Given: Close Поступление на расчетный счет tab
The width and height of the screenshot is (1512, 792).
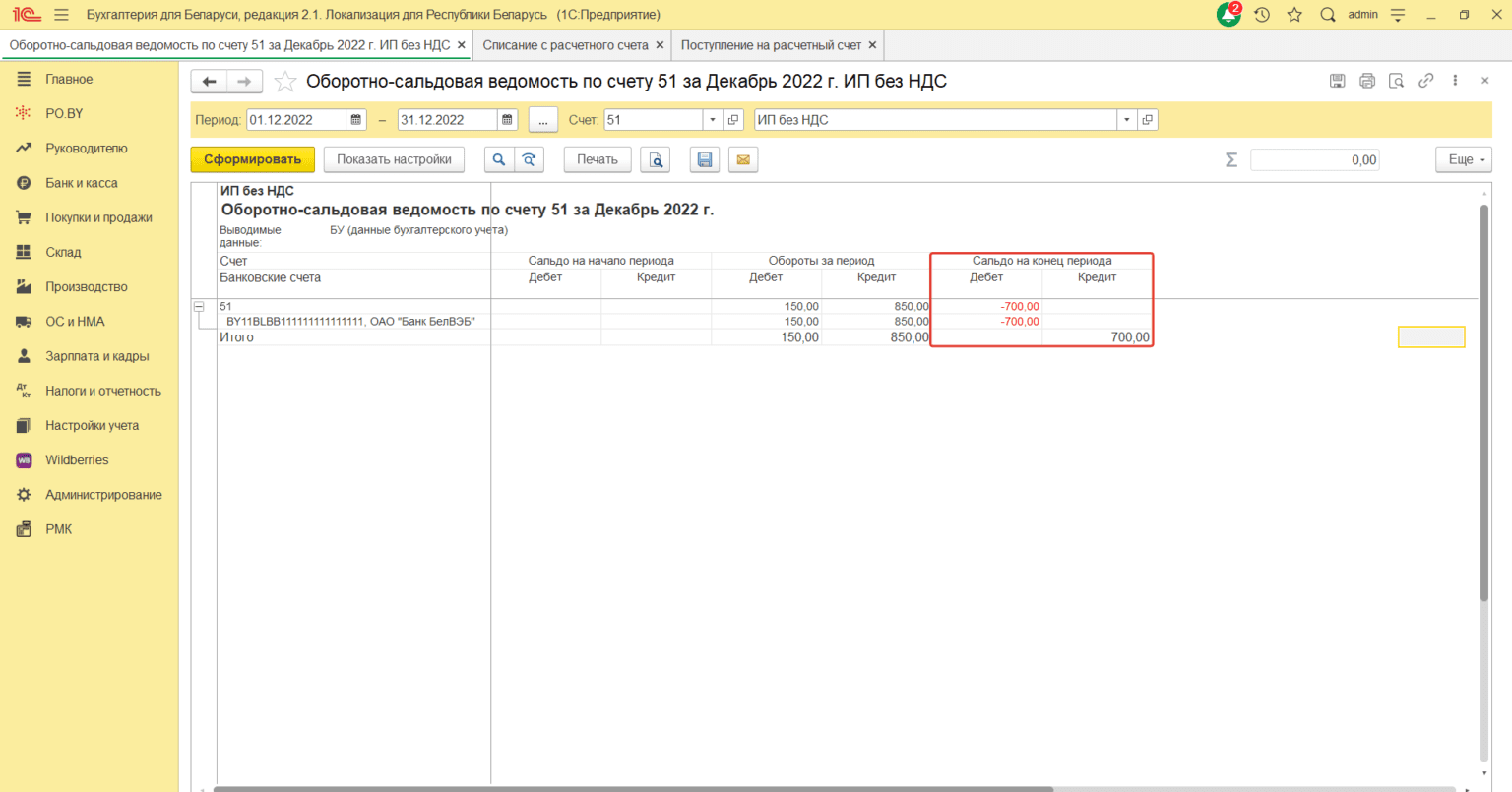Looking at the screenshot, I should (x=872, y=45).
